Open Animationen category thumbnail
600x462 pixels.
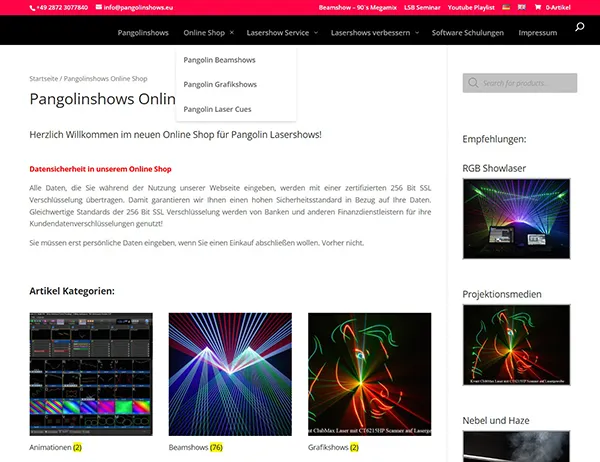[91, 374]
